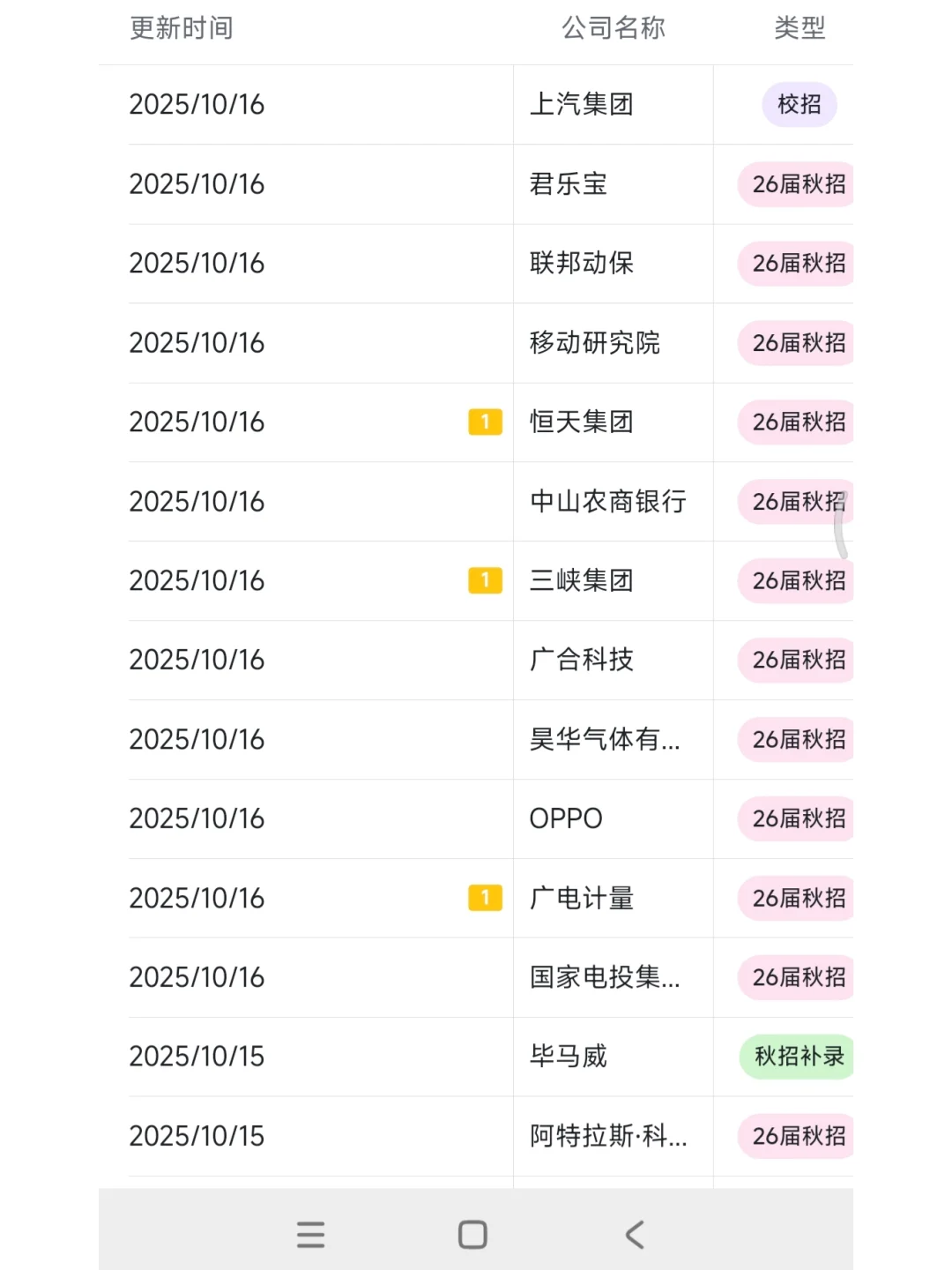Grab the vertical scrollbar handle at right edge
The height and width of the screenshot is (1270, 952).
[x=842, y=526]
